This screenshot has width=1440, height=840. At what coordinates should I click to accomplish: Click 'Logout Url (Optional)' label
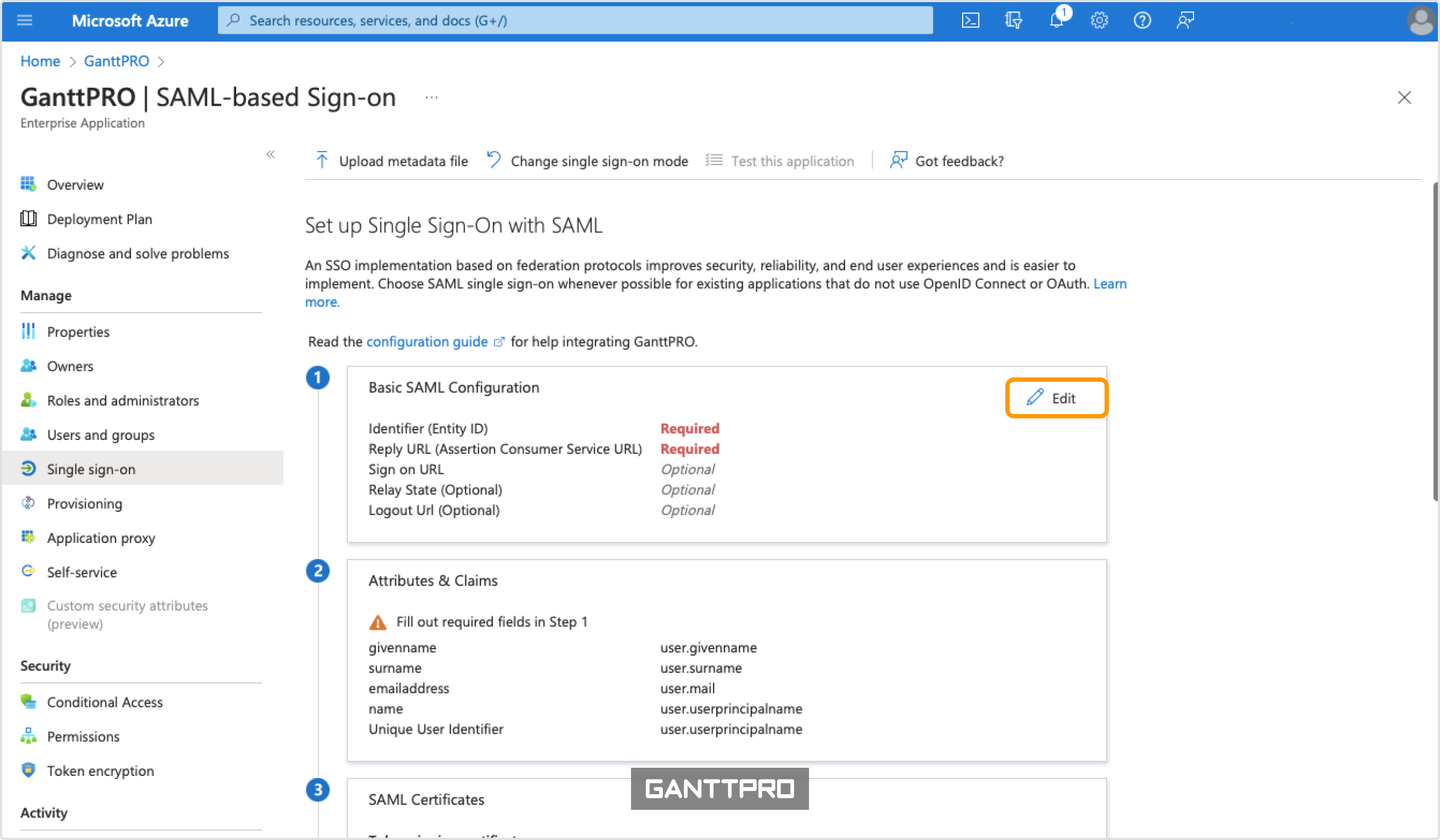pyautogui.click(x=434, y=510)
